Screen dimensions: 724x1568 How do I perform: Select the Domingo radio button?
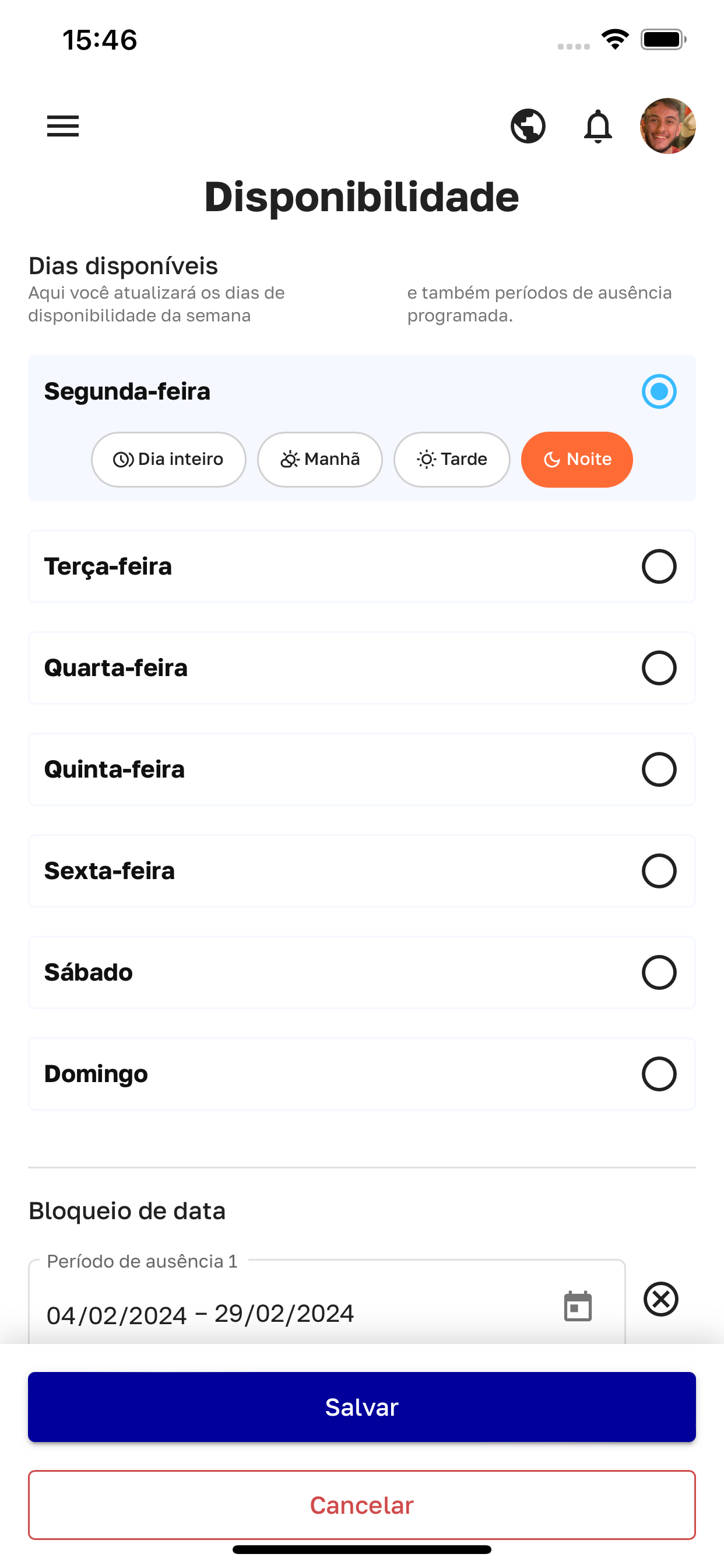tap(659, 1074)
